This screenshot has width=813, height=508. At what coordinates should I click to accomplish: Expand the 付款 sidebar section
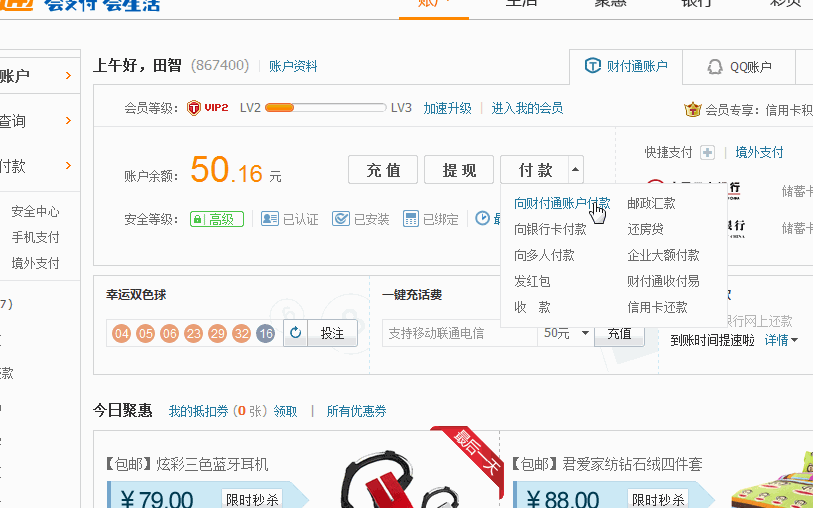tap(68, 166)
